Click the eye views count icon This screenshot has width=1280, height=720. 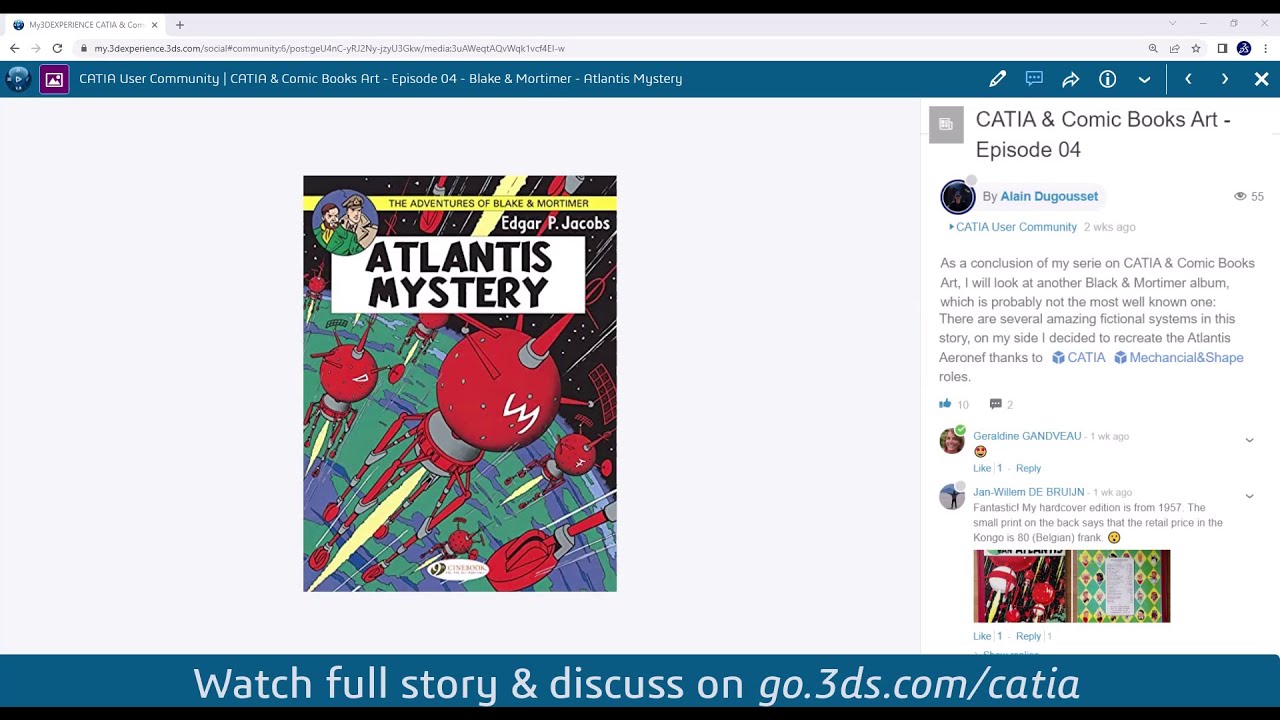point(1240,196)
